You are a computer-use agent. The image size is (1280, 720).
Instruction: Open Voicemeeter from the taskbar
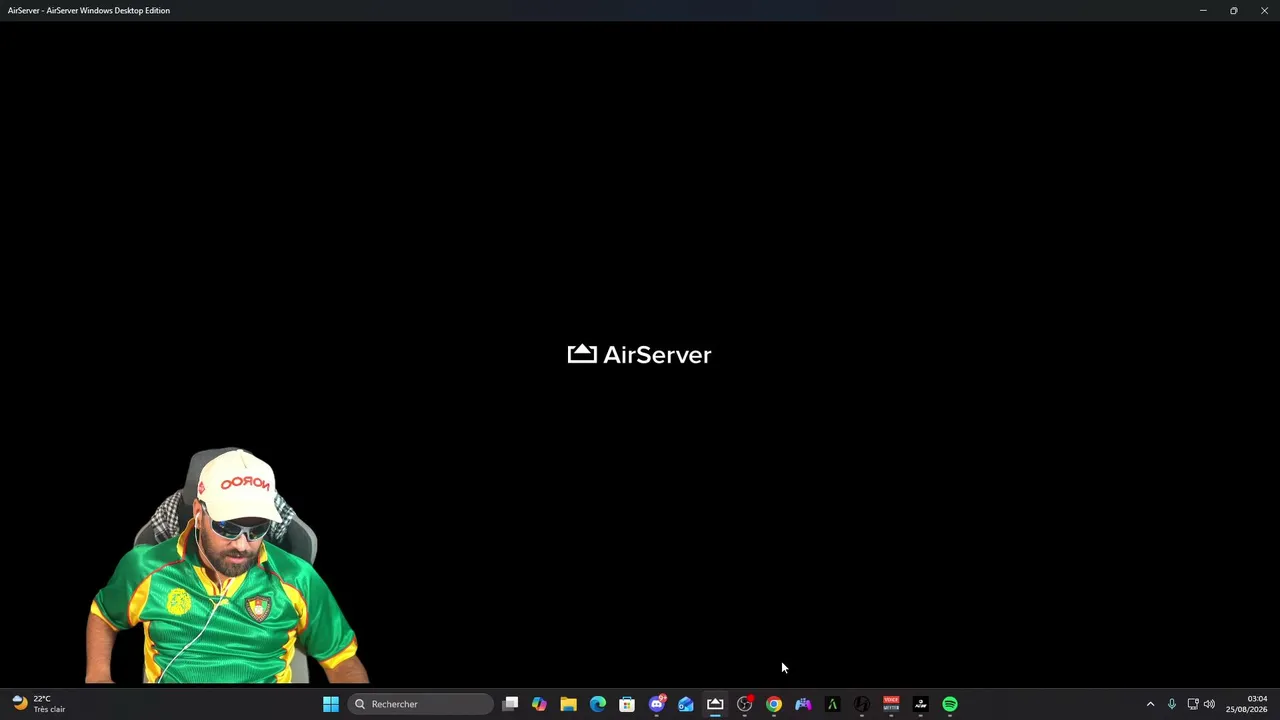pos(891,704)
